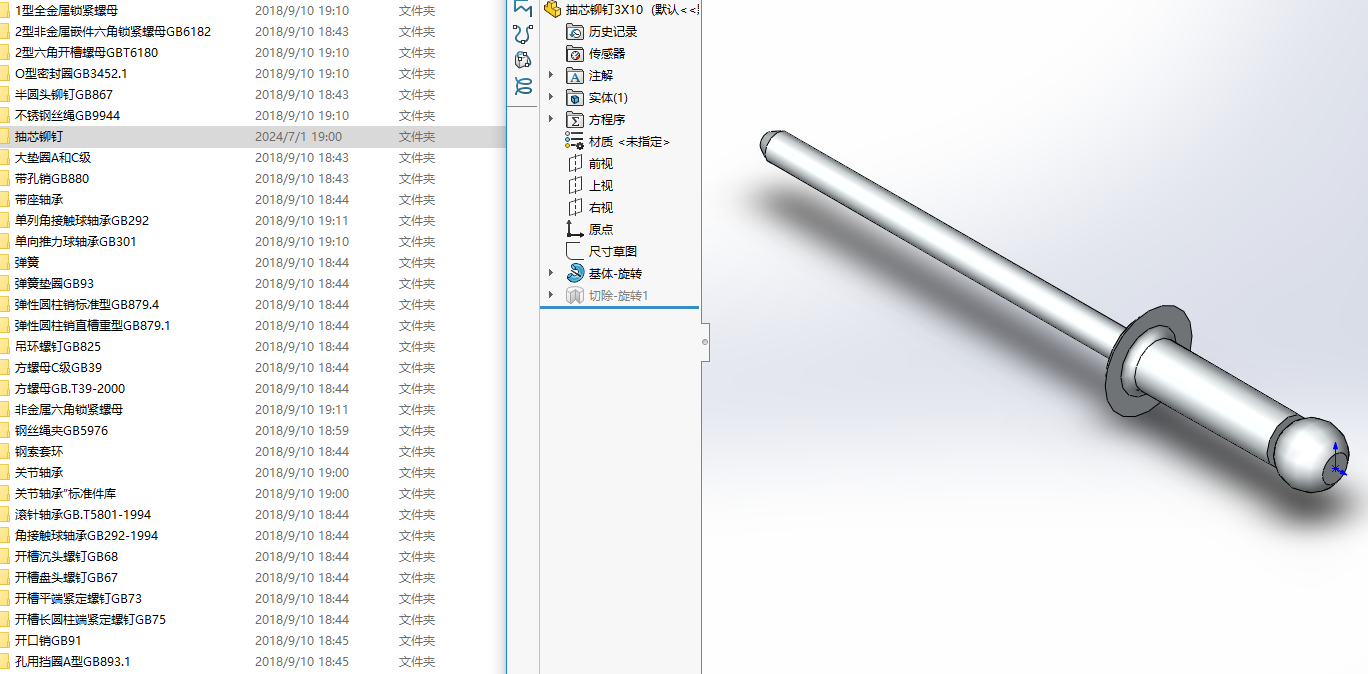
Task: Click the 基体-旋转 revolve feature icon
Action: click(575, 273)
